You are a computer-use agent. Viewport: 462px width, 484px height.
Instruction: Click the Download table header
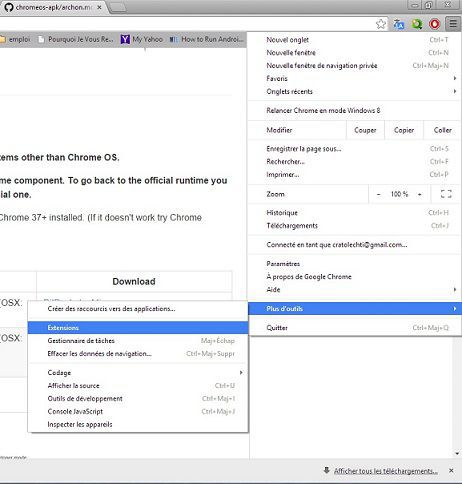point(134,282)
